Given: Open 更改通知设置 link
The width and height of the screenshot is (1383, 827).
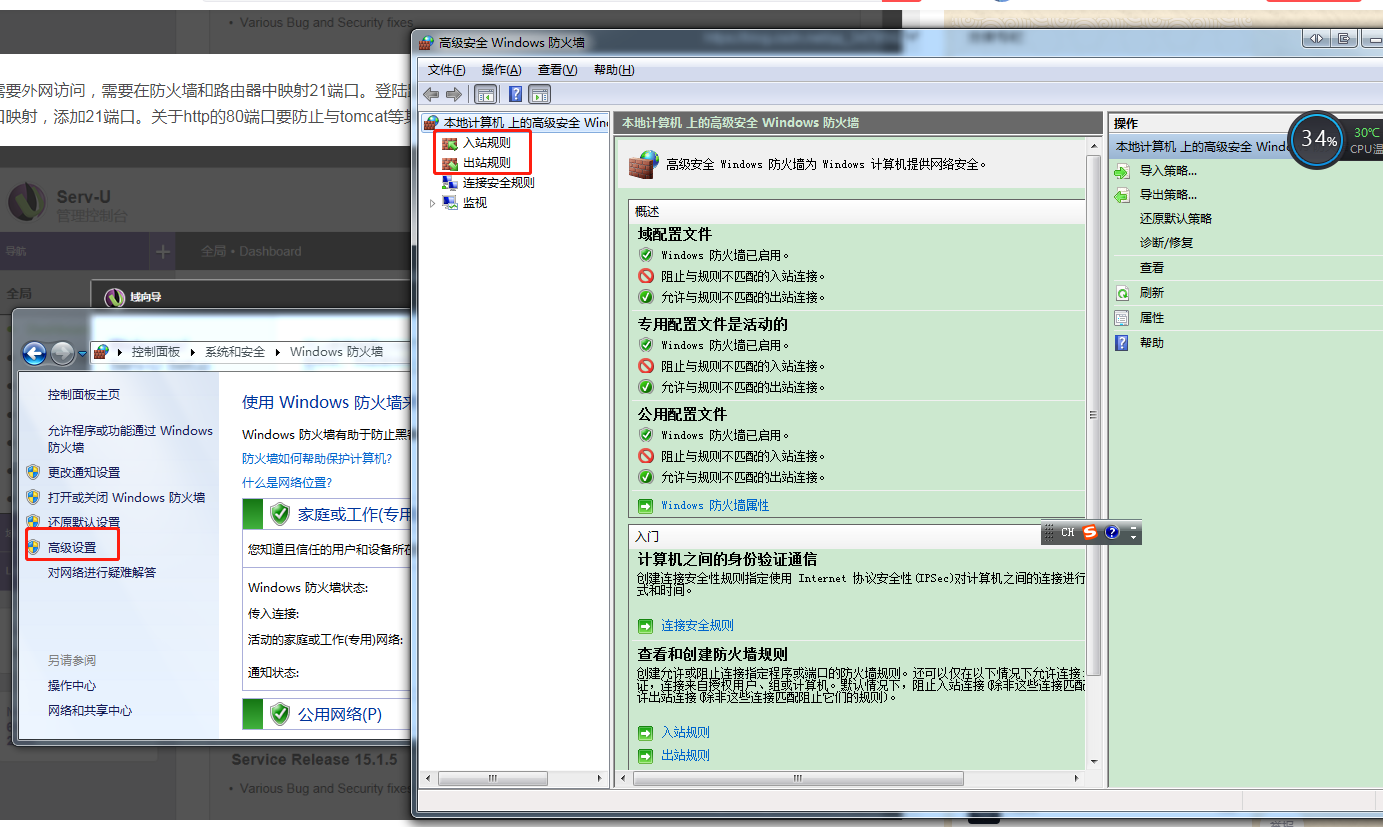Looking at the screenshot, I should point(84,473).
